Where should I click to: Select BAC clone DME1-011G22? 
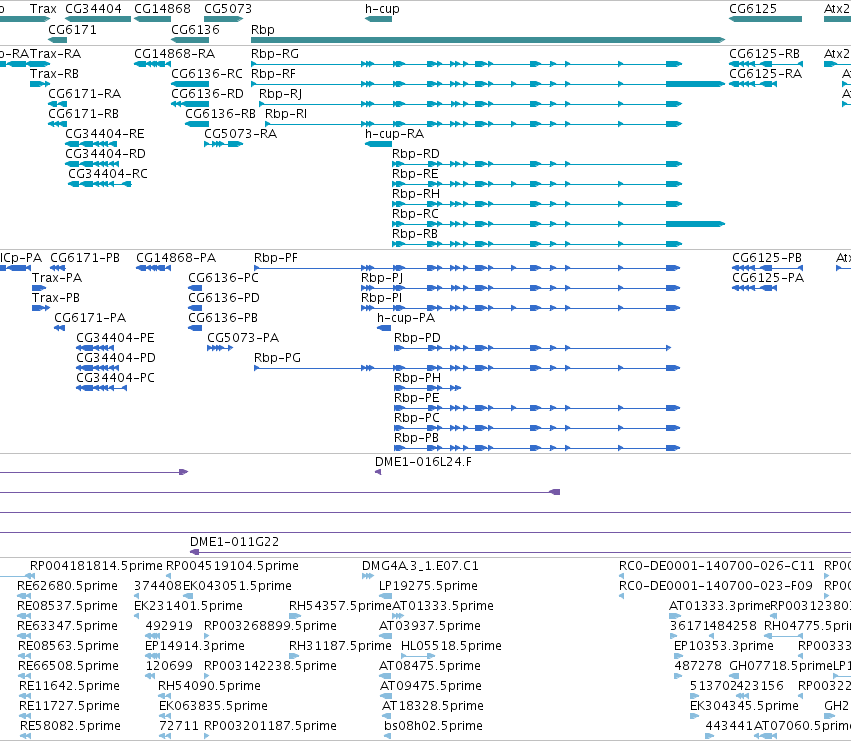(x=234, y=542)
